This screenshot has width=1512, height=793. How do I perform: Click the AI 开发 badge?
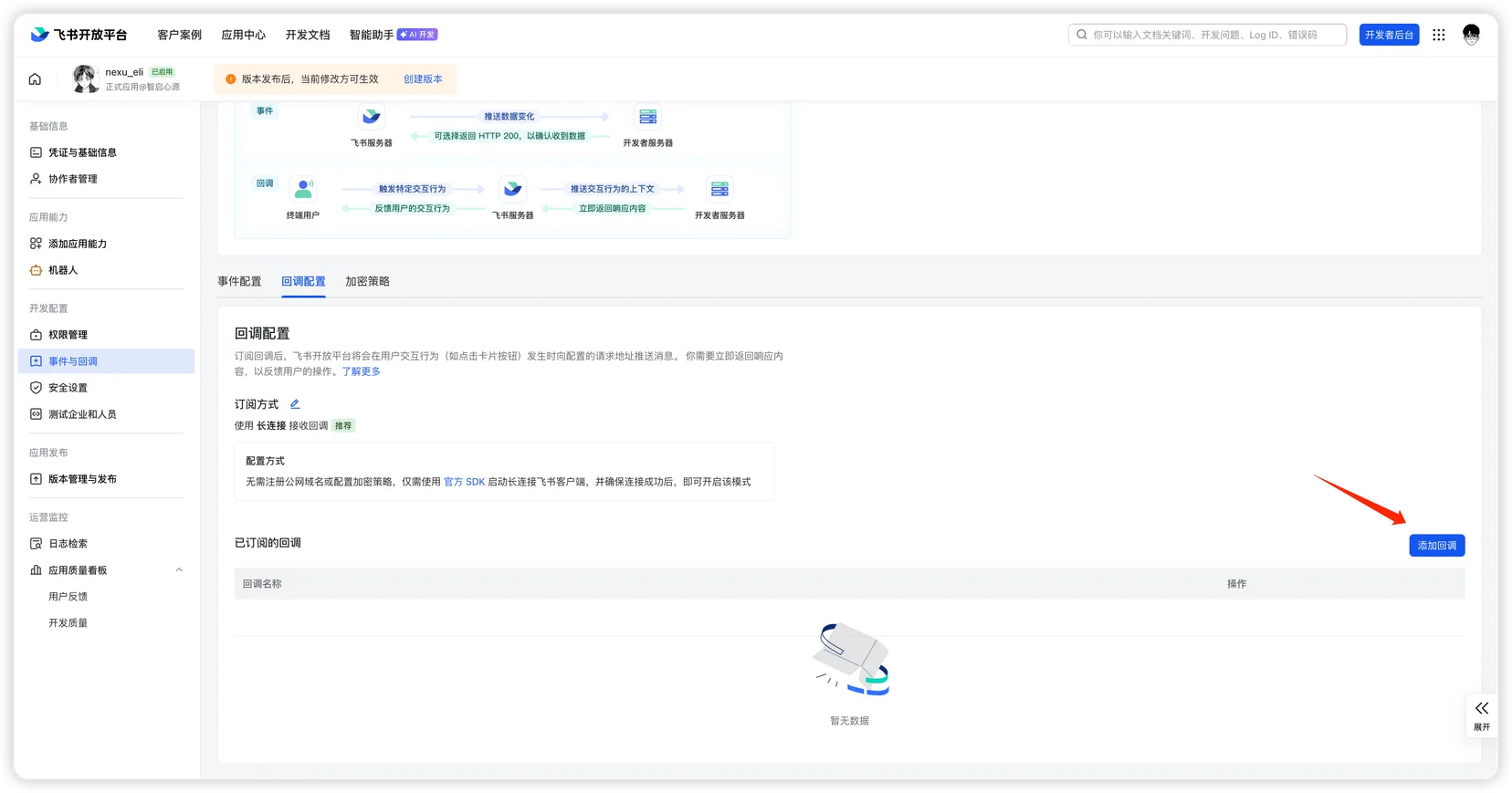(x=417, y=35)
